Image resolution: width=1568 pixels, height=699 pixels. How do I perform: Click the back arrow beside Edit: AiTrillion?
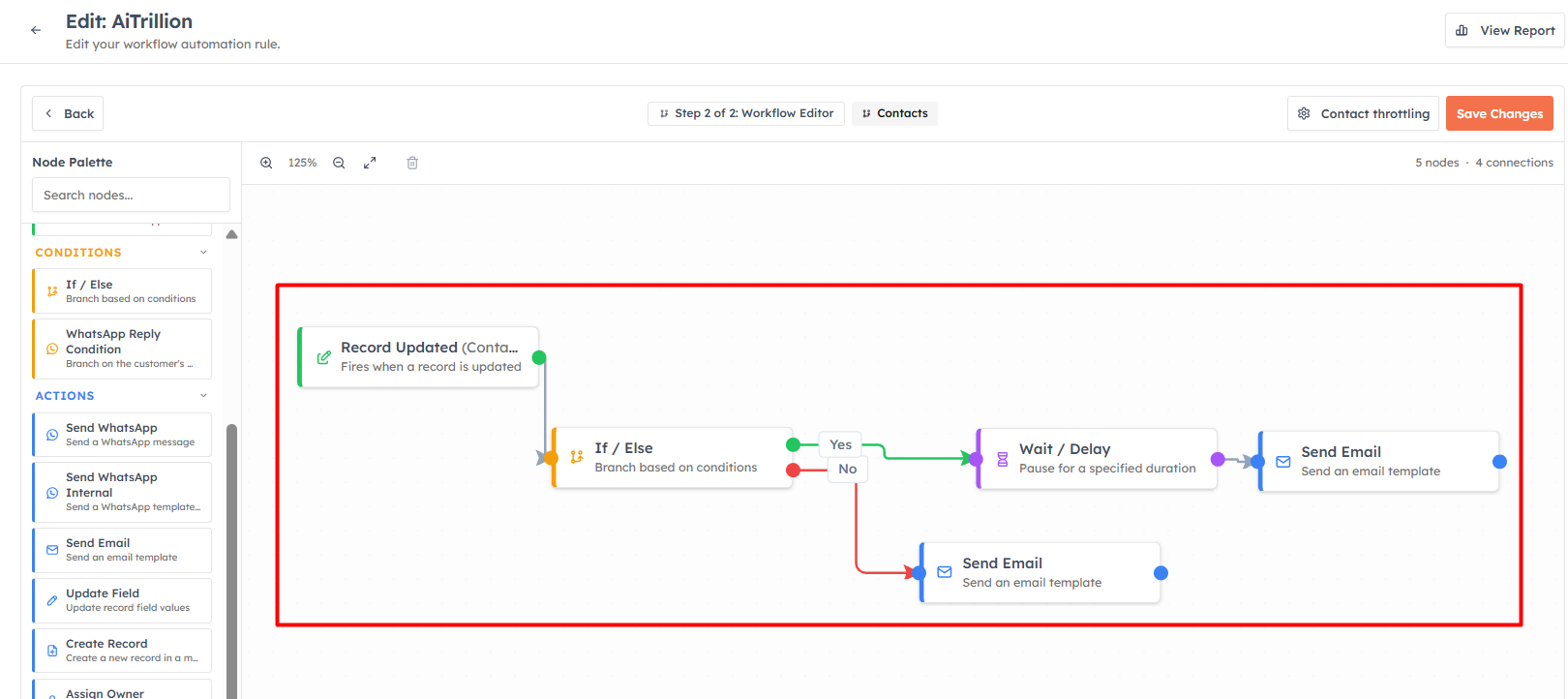coord(36,30)
